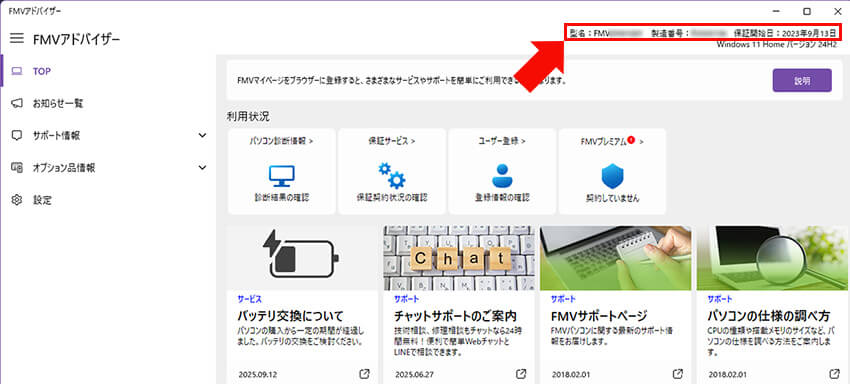
Task: Open external link icon on バッテリ交換について card
Action: pos(364,374)
